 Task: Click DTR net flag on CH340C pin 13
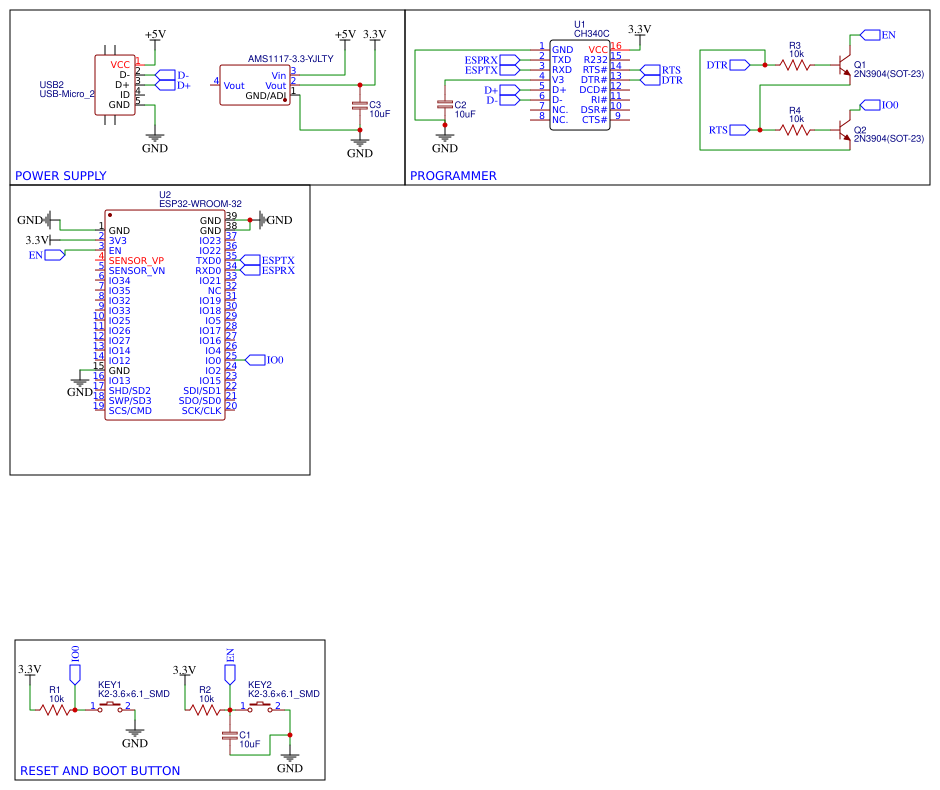[x=661, y=80]
